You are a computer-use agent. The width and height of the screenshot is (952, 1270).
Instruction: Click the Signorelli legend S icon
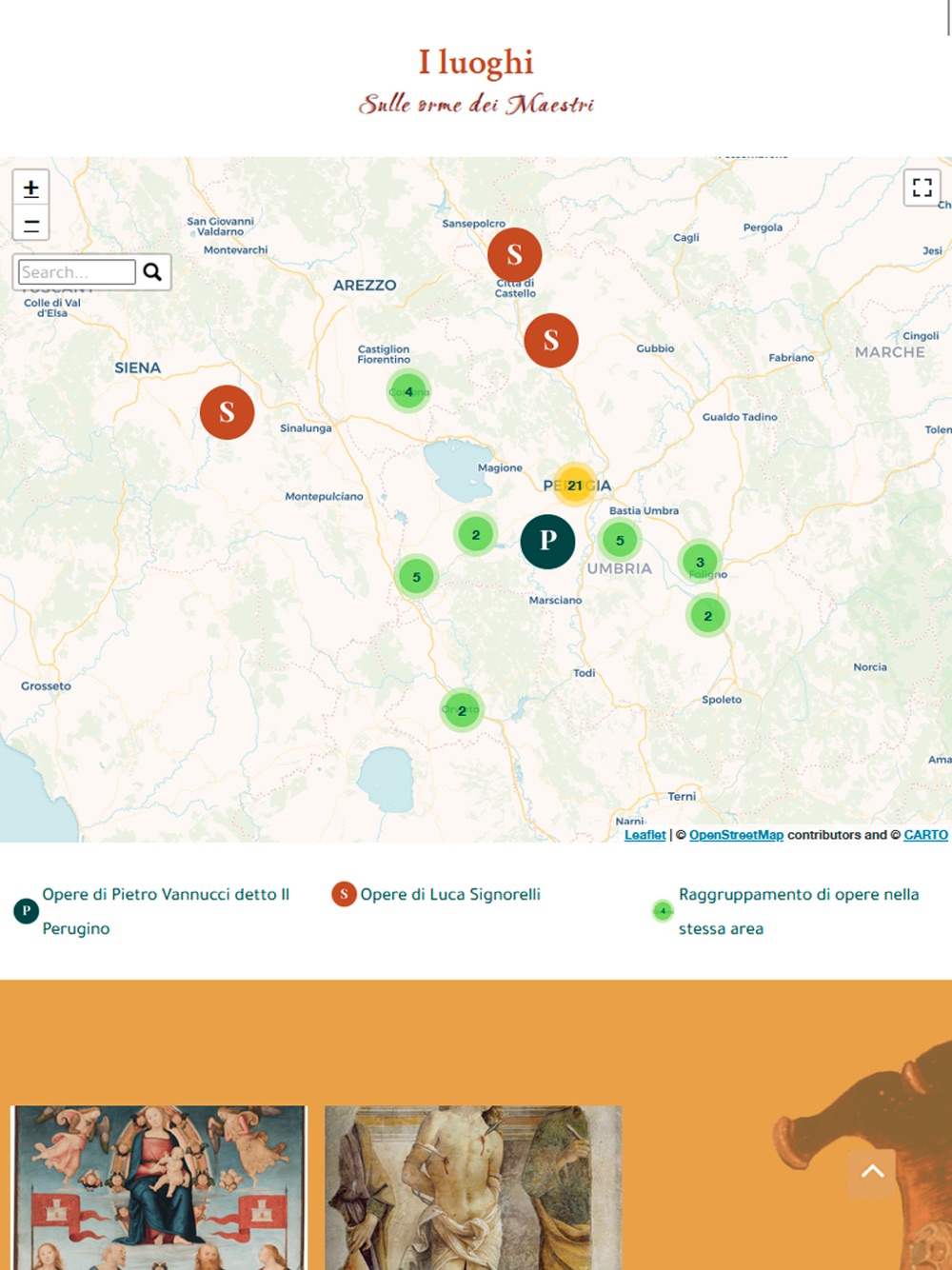tap(344, 894)
